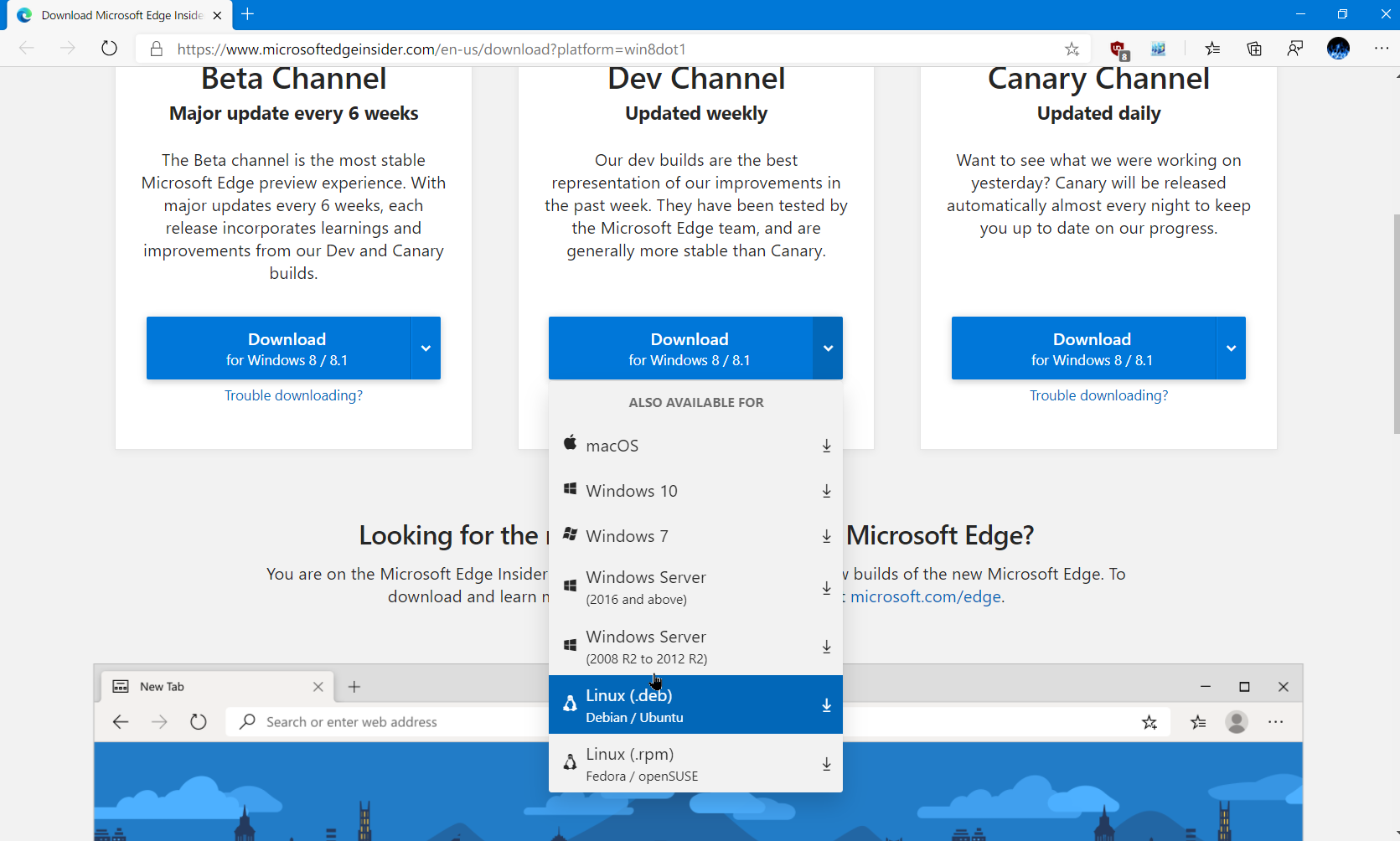Expand Canary Channel download options arrow
Viewport: 1400px width, 841px height.
1231,348
